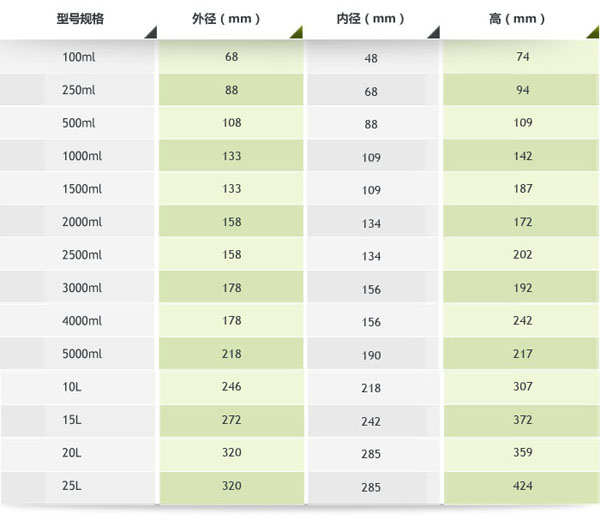Click outer diameter value 246

(231, 387)
